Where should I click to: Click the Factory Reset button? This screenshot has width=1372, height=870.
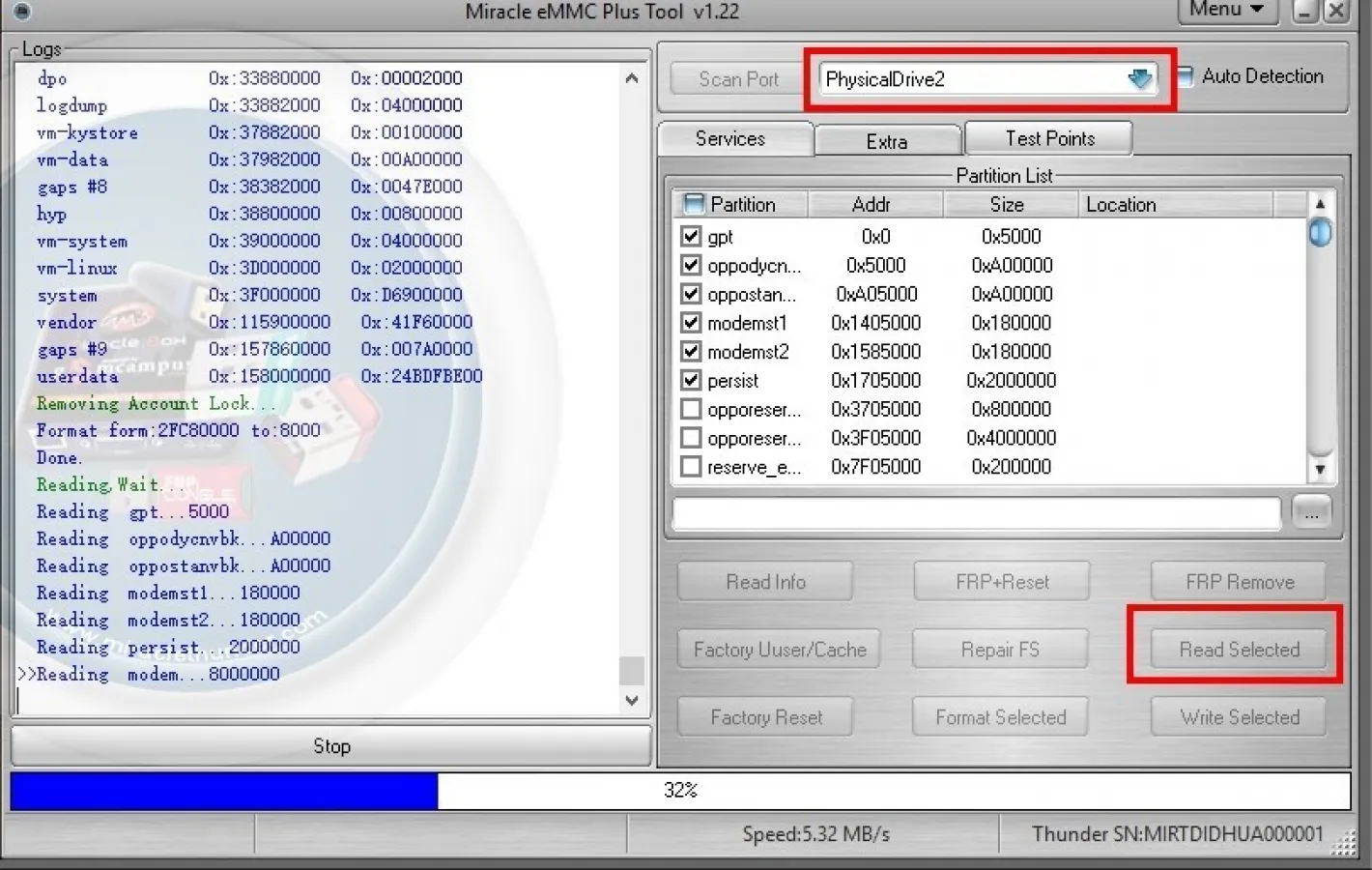(x=766, y=717)
